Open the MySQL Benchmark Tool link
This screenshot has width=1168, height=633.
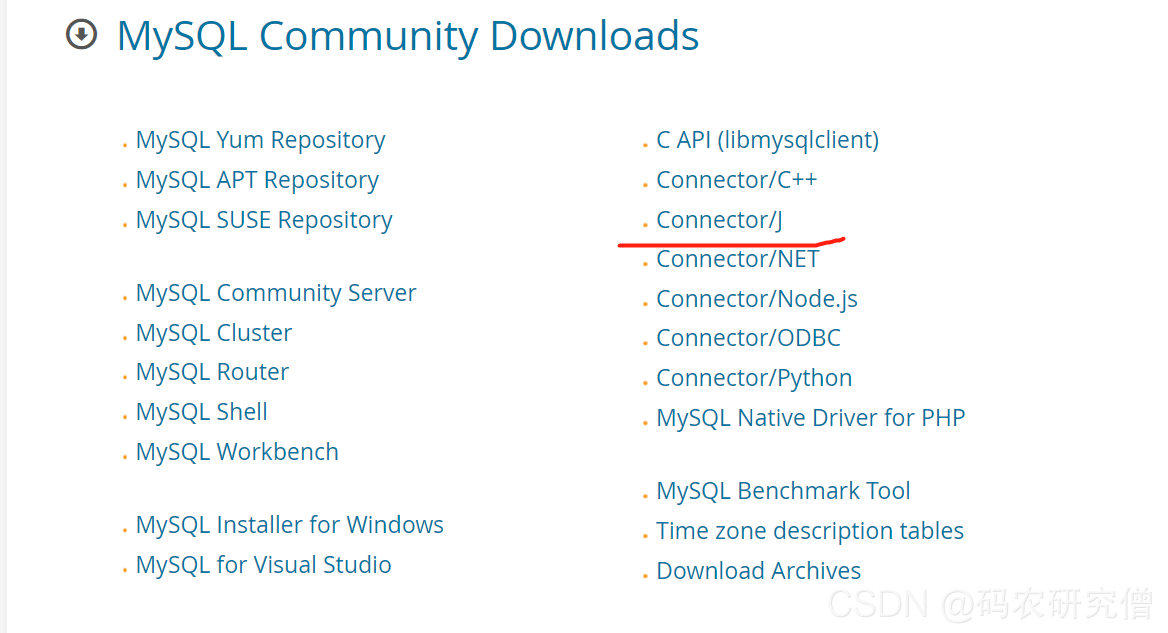783,491
